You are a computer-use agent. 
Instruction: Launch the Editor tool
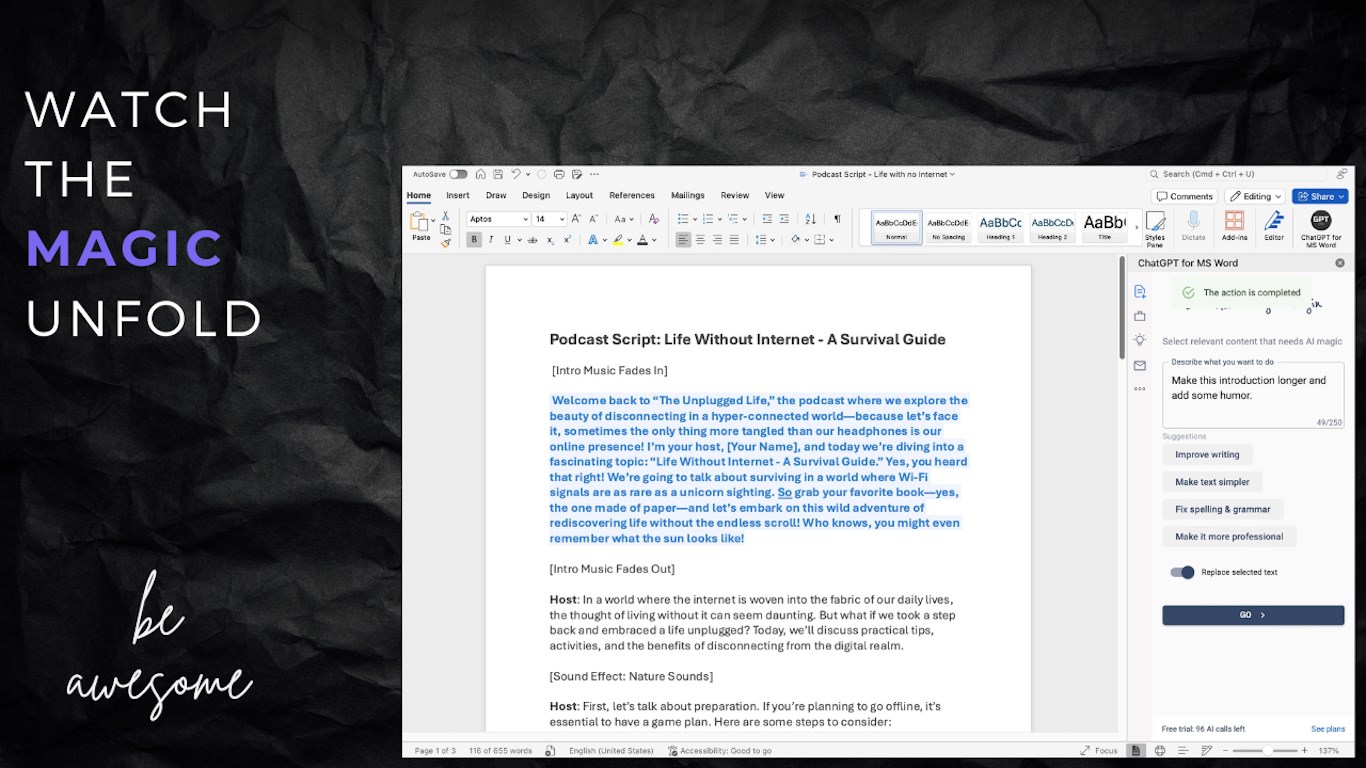(x=1274, y=227)
